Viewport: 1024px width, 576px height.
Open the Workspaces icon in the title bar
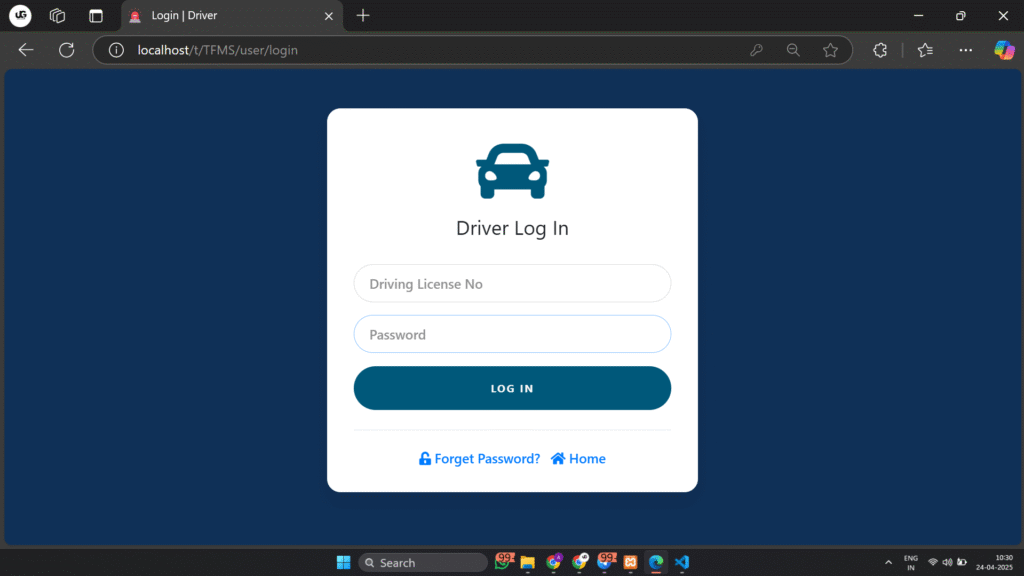(x=57, y=16)
